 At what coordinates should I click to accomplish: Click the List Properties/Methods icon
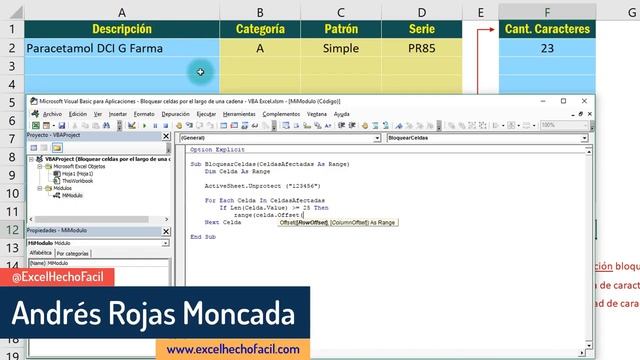[285, 125]
